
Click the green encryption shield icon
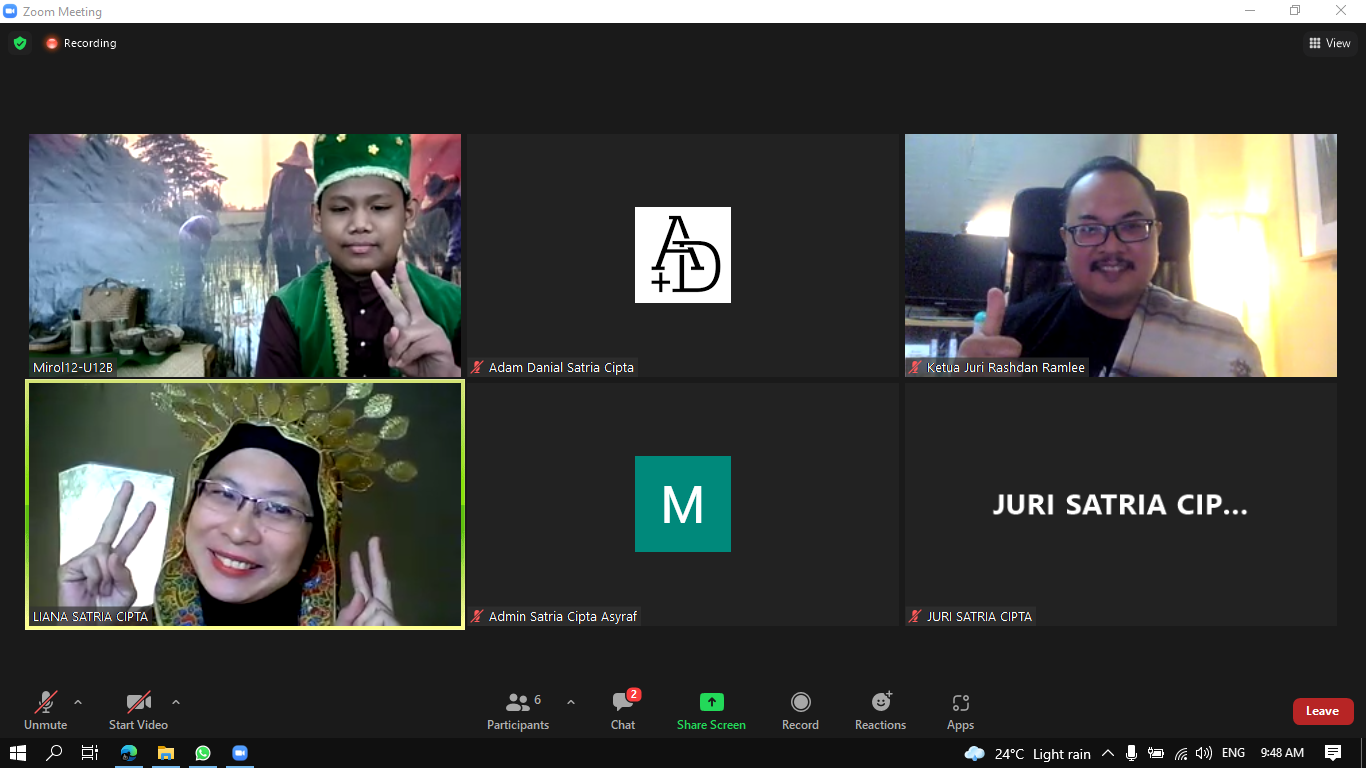20,43
